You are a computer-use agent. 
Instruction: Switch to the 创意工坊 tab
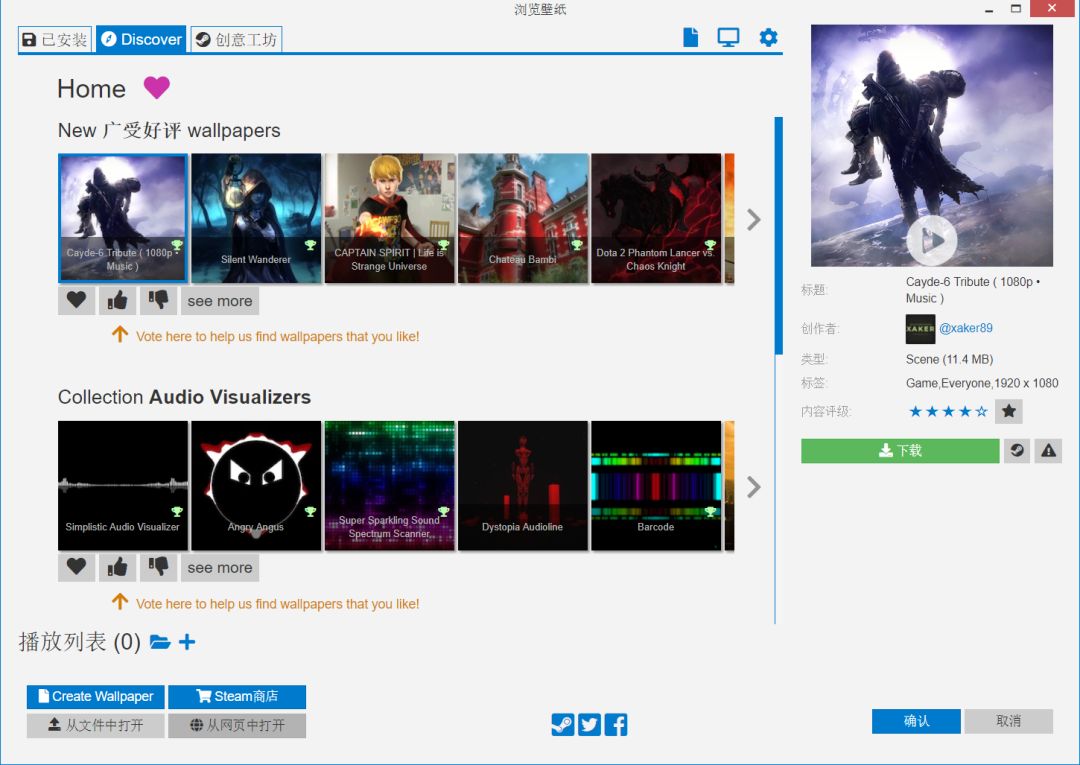tap(236, 40)
